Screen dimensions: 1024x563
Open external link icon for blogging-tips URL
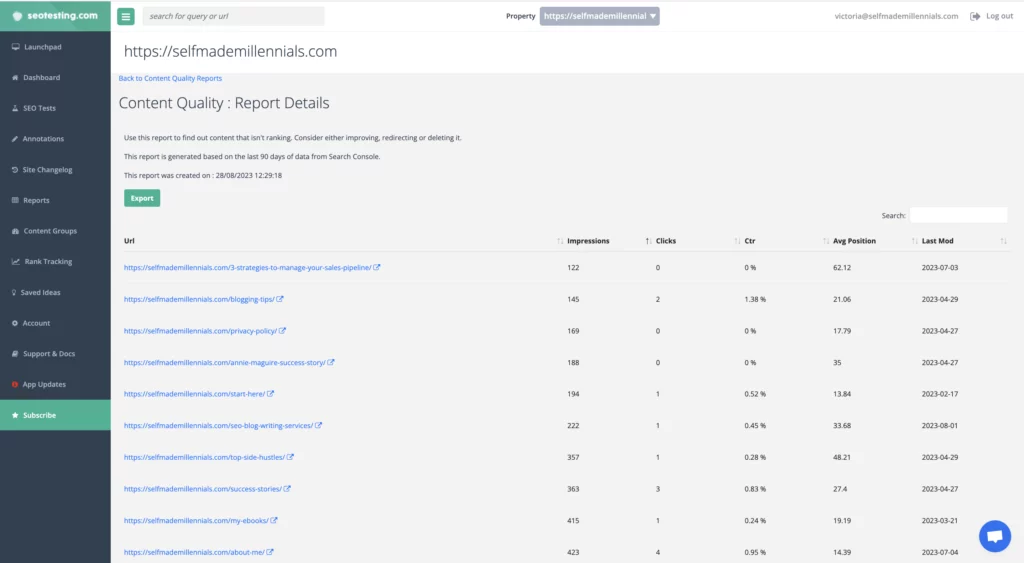[280, 299]
